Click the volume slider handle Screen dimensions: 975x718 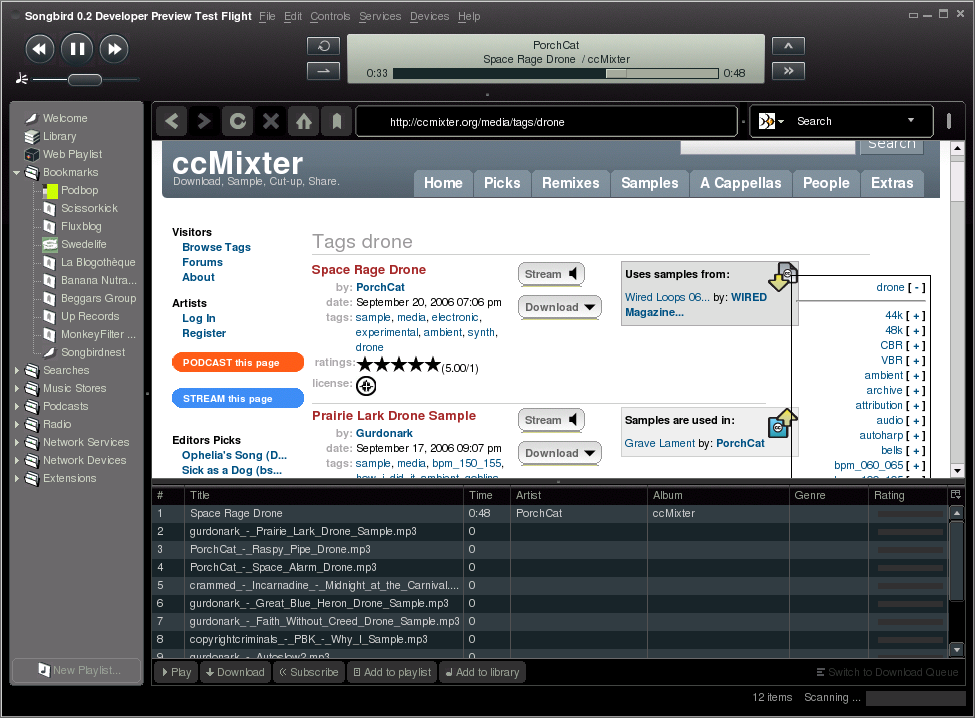(84, 79)
